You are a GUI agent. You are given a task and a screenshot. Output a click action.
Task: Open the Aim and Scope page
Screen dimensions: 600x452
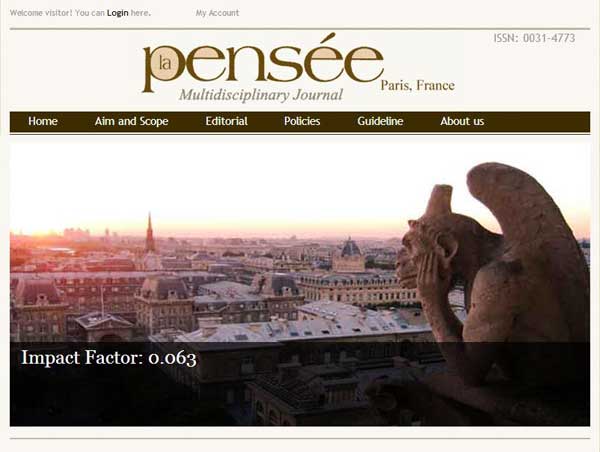point(132,121)
